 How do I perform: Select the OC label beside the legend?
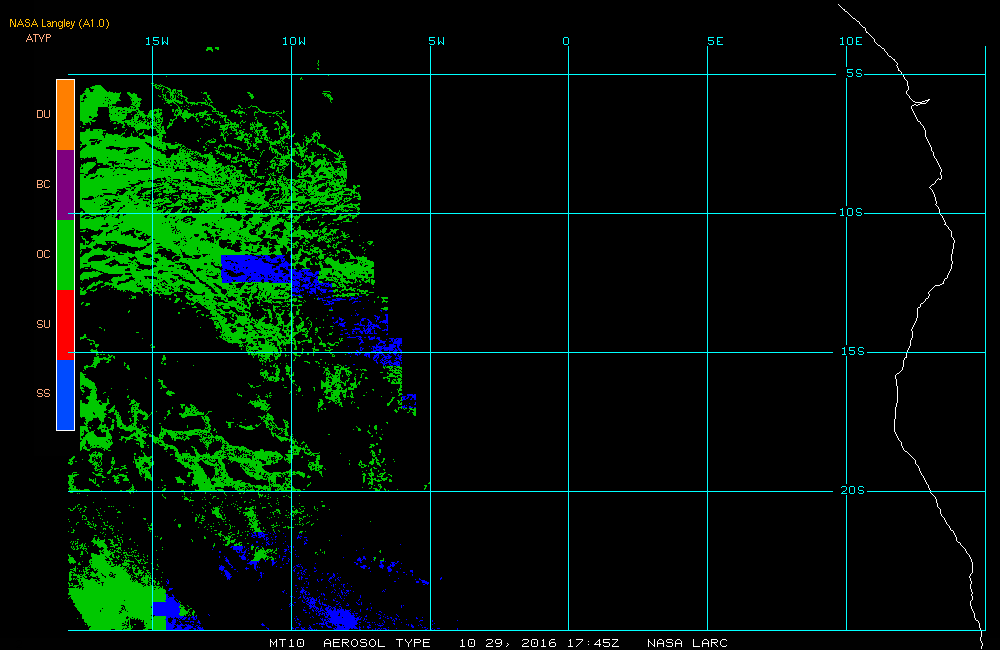pyautogui.click(x=43, y=254)
